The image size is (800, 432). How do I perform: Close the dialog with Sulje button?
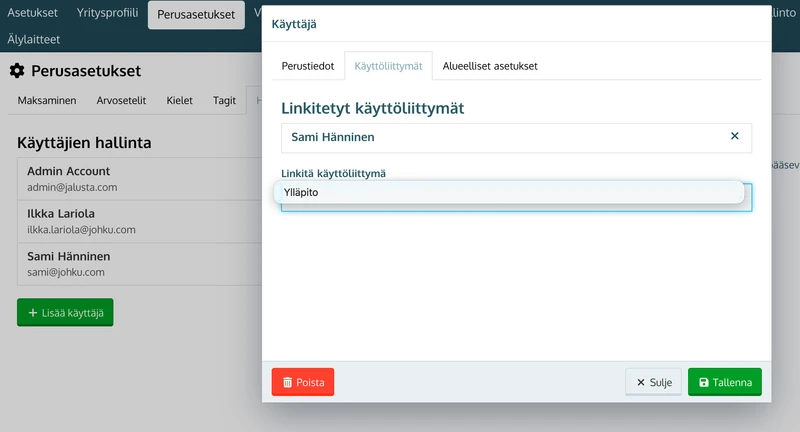654,382
